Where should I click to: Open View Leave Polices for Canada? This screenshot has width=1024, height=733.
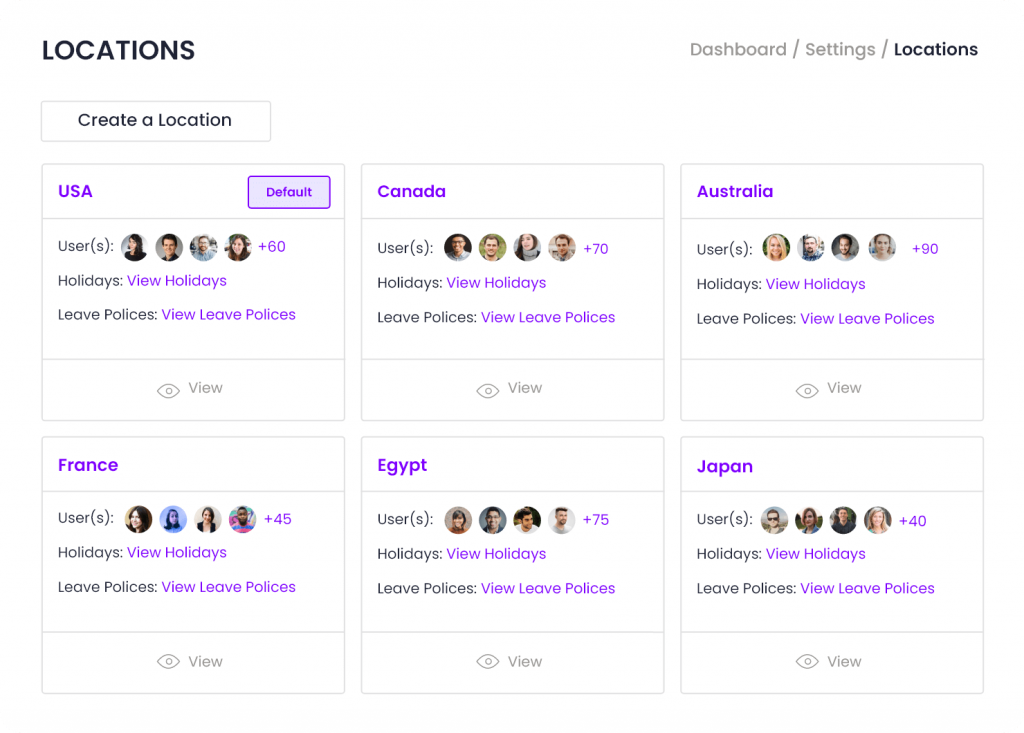click(547, 317)
